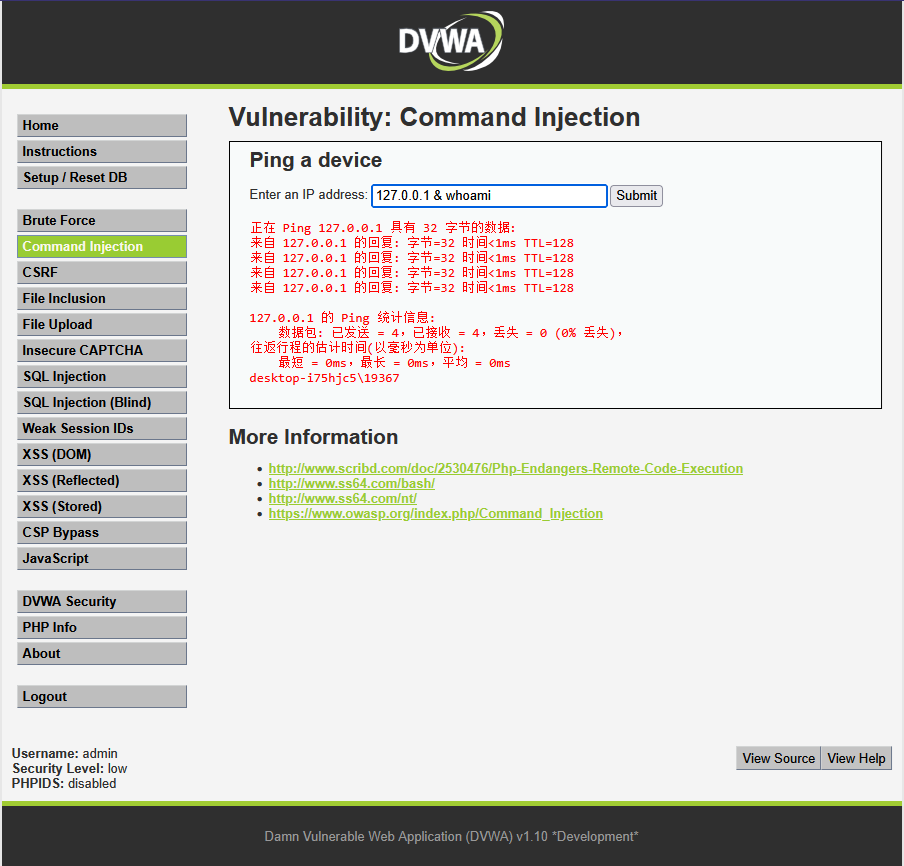Image resolution: width=904 pixels, height=866 pixels.
Task: Submit the ping command
Action: 636,195
